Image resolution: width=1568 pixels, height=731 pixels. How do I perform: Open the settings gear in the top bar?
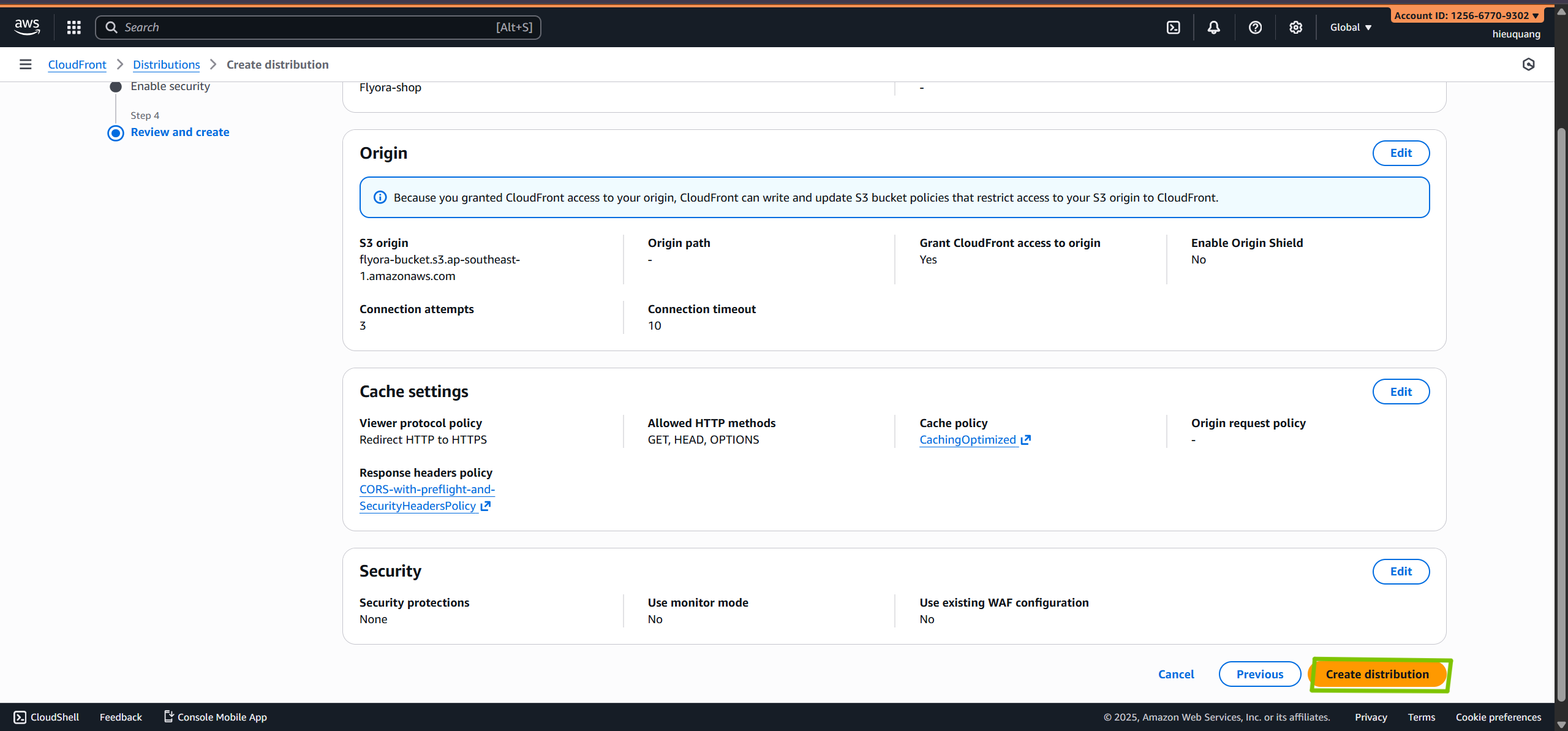coord(1295,27)
